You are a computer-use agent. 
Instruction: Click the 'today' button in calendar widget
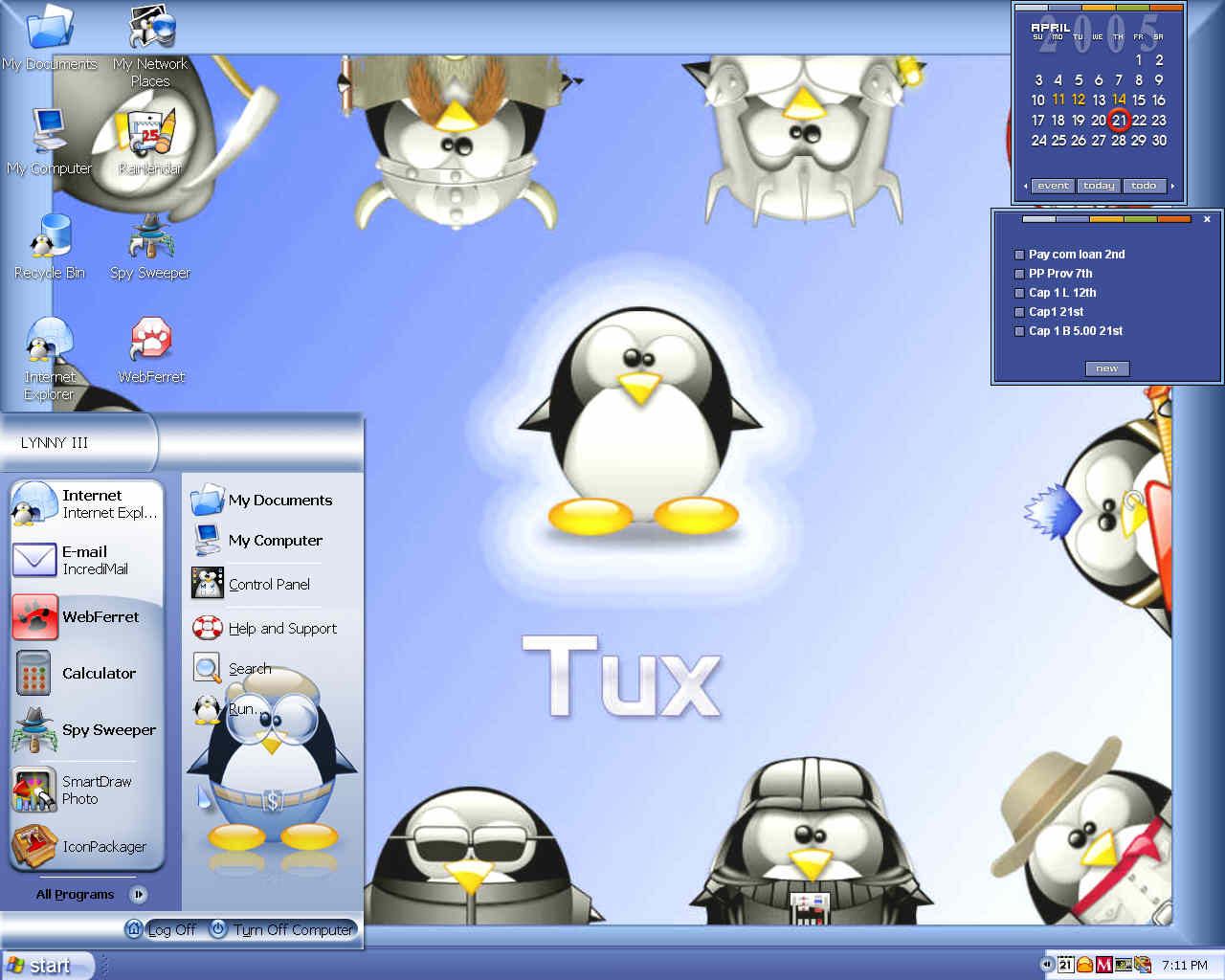(x=1099, y=186)
